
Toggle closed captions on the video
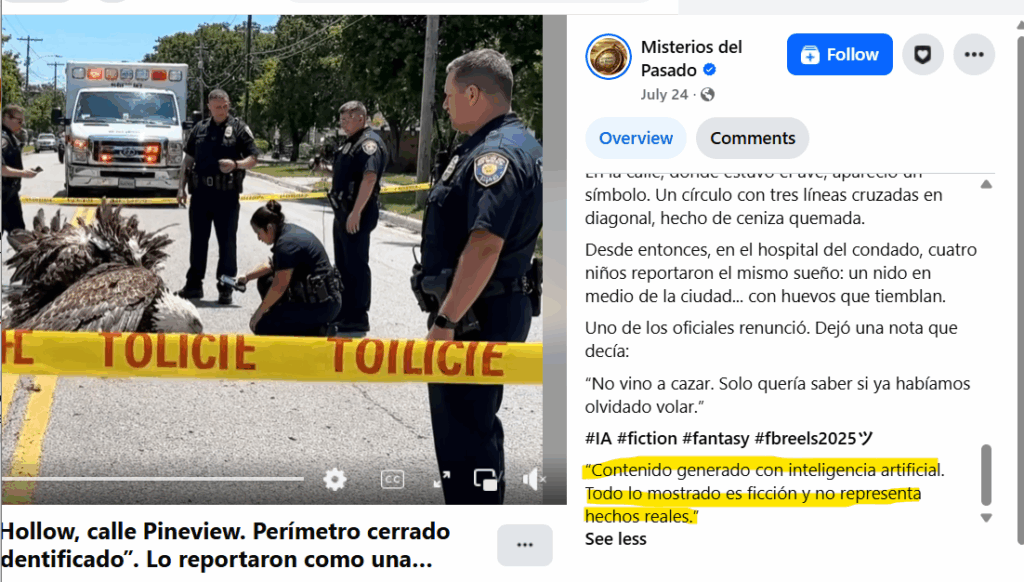(x=392, y=479)
